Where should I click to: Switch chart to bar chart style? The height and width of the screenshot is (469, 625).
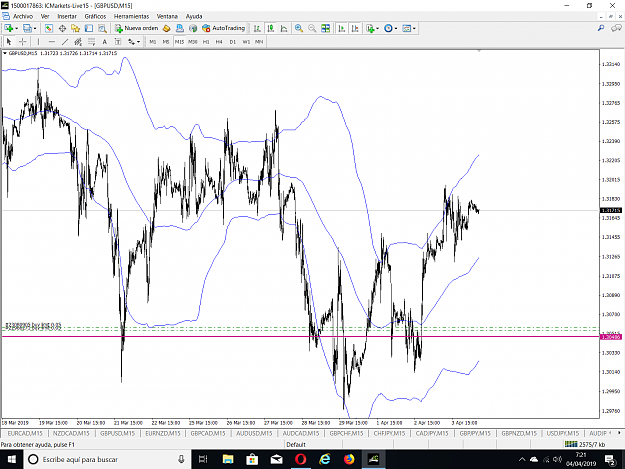click(x=257, y=28)
